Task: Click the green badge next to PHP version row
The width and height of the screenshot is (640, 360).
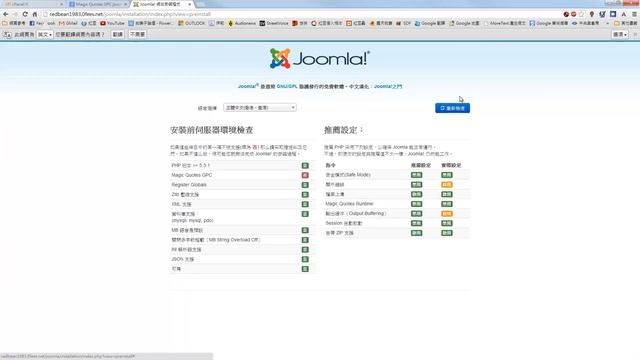Action: (305, 165)
